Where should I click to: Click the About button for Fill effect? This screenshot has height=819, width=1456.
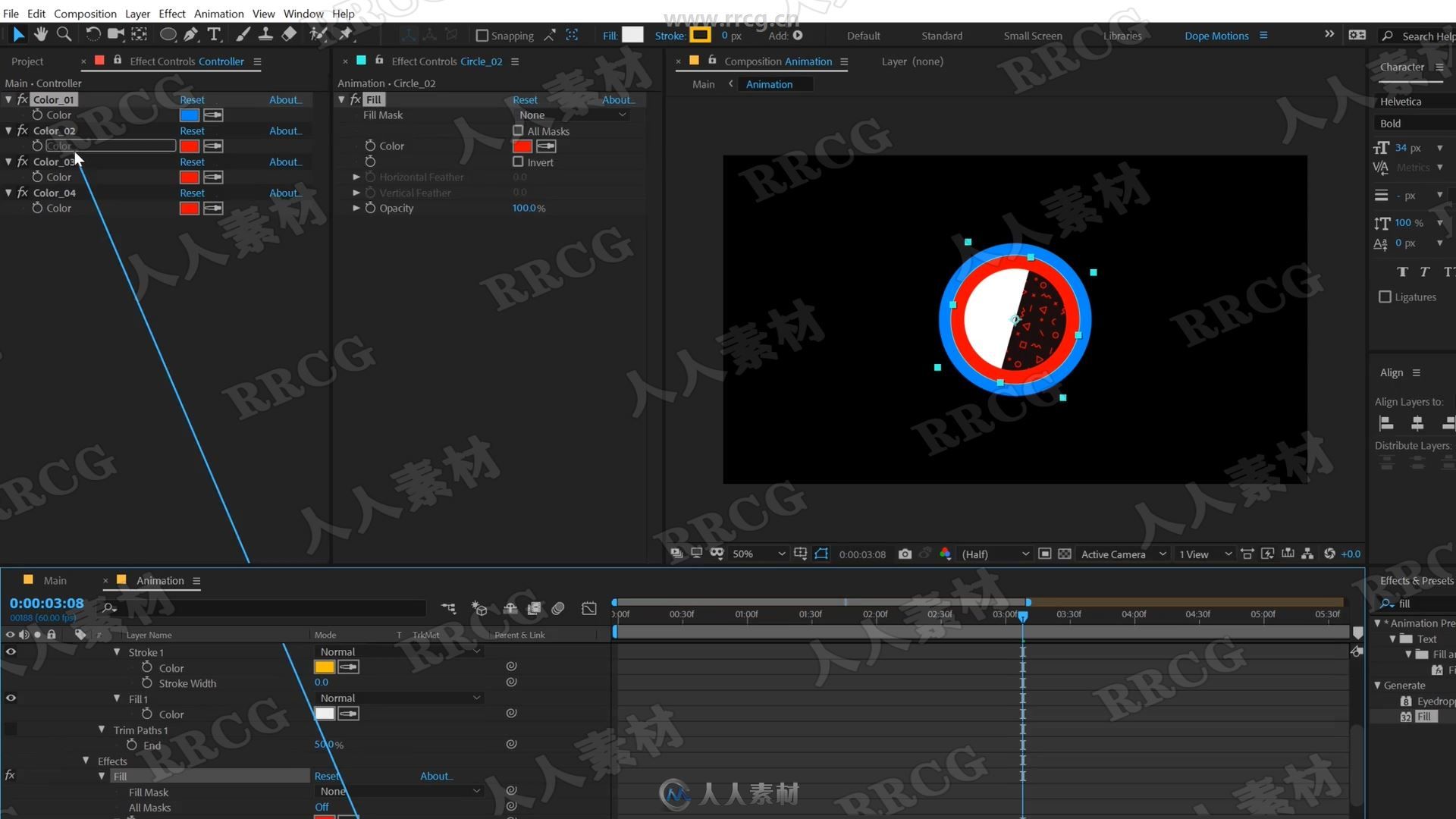tap(619, 99)
